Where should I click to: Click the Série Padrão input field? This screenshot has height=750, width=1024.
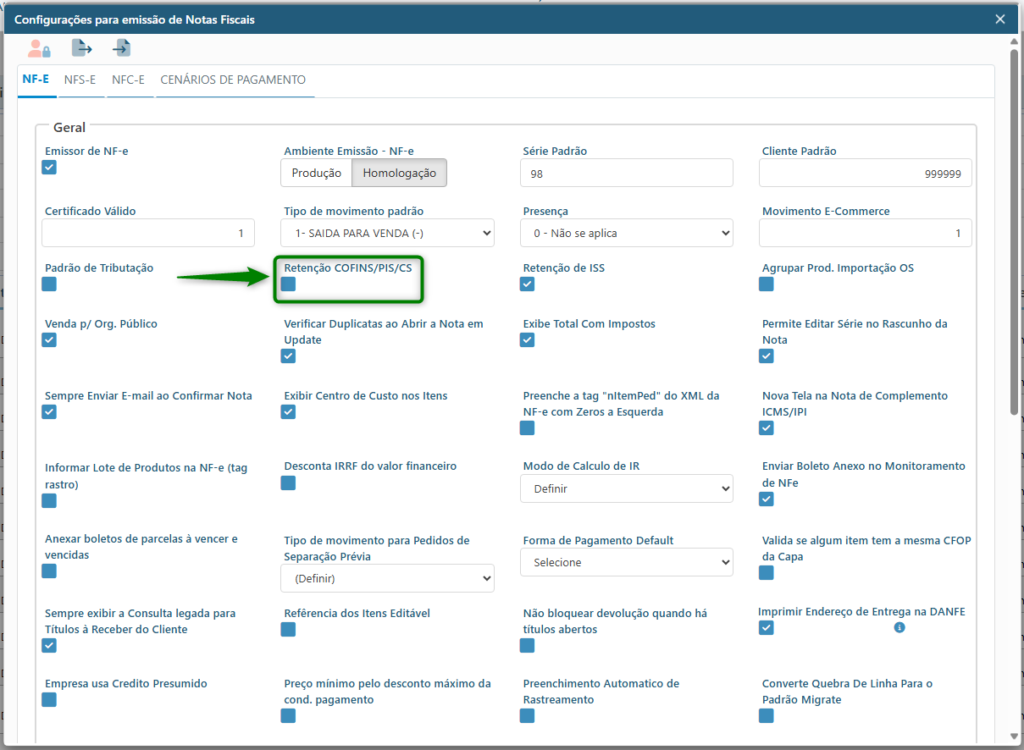[627, 173]
